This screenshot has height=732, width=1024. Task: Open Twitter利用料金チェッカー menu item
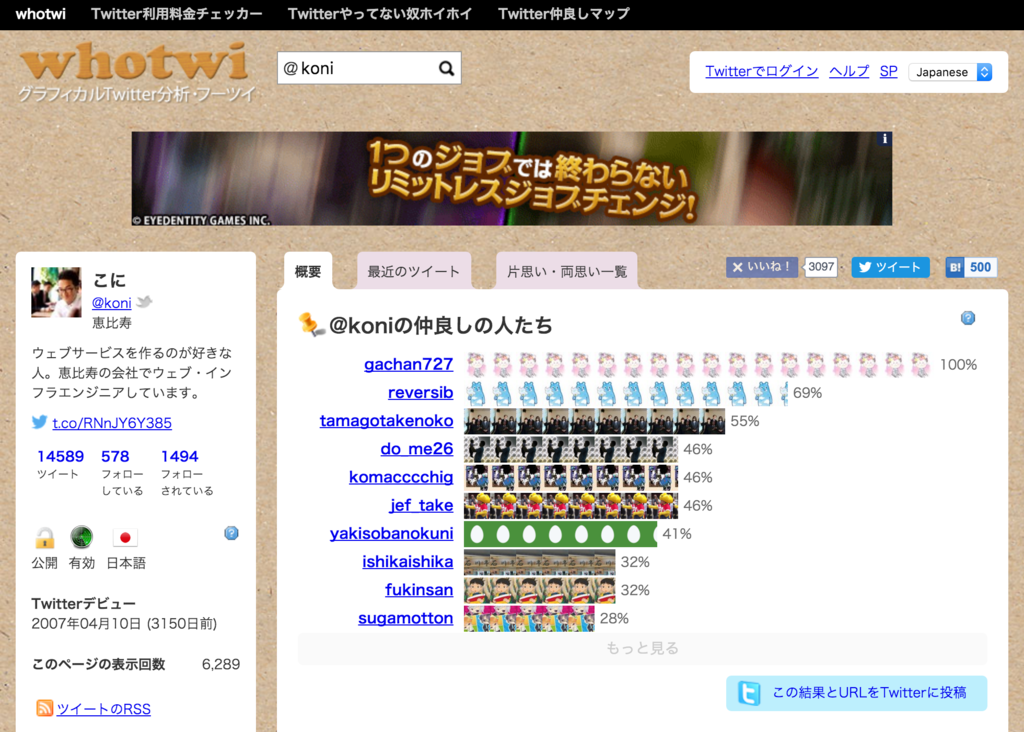click(176, 14)
